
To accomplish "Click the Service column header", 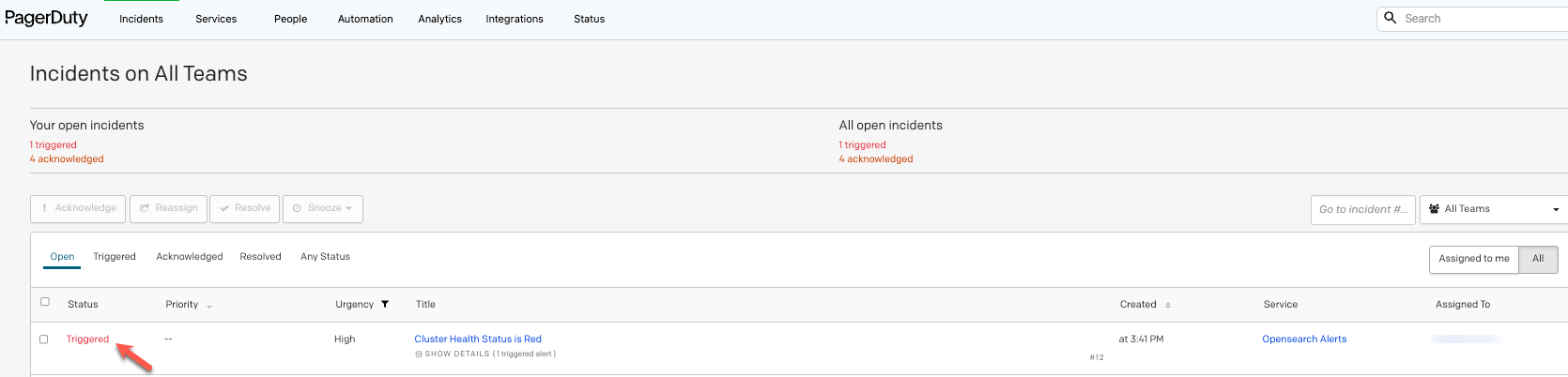I will (1281, 305).
